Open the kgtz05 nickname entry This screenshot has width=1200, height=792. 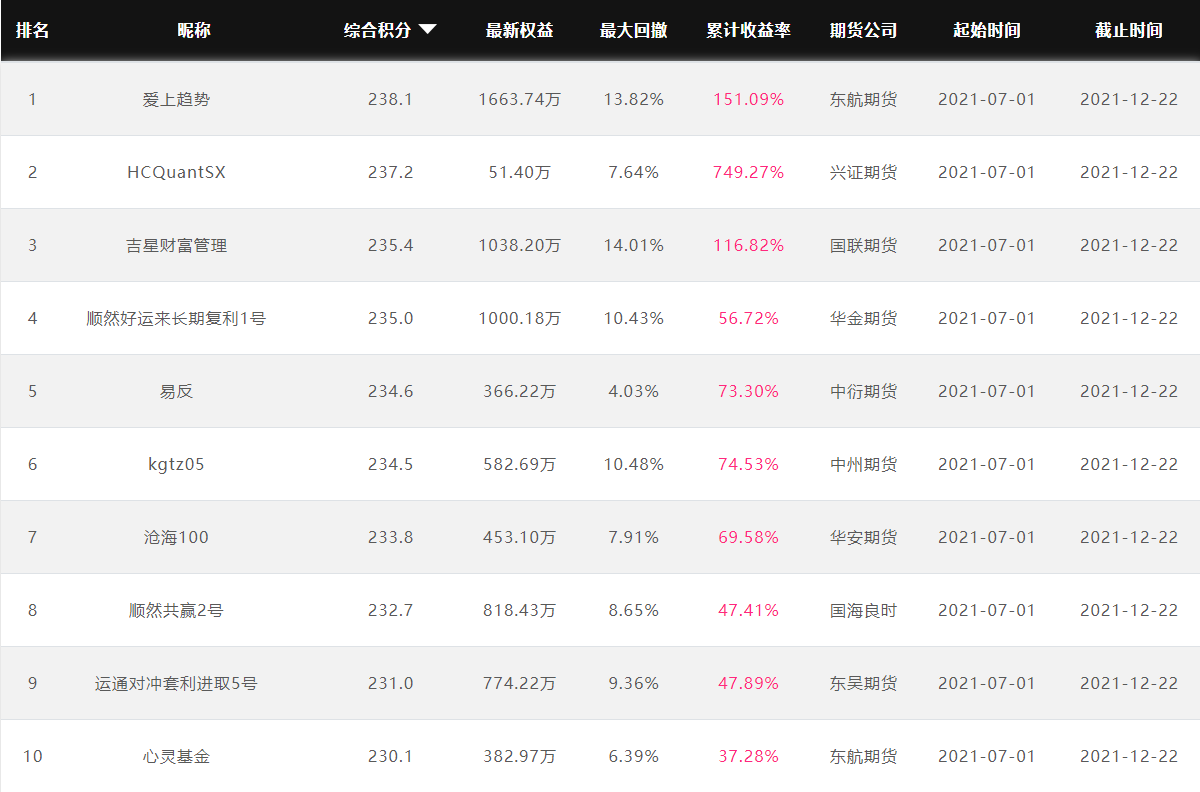(176, 464)
